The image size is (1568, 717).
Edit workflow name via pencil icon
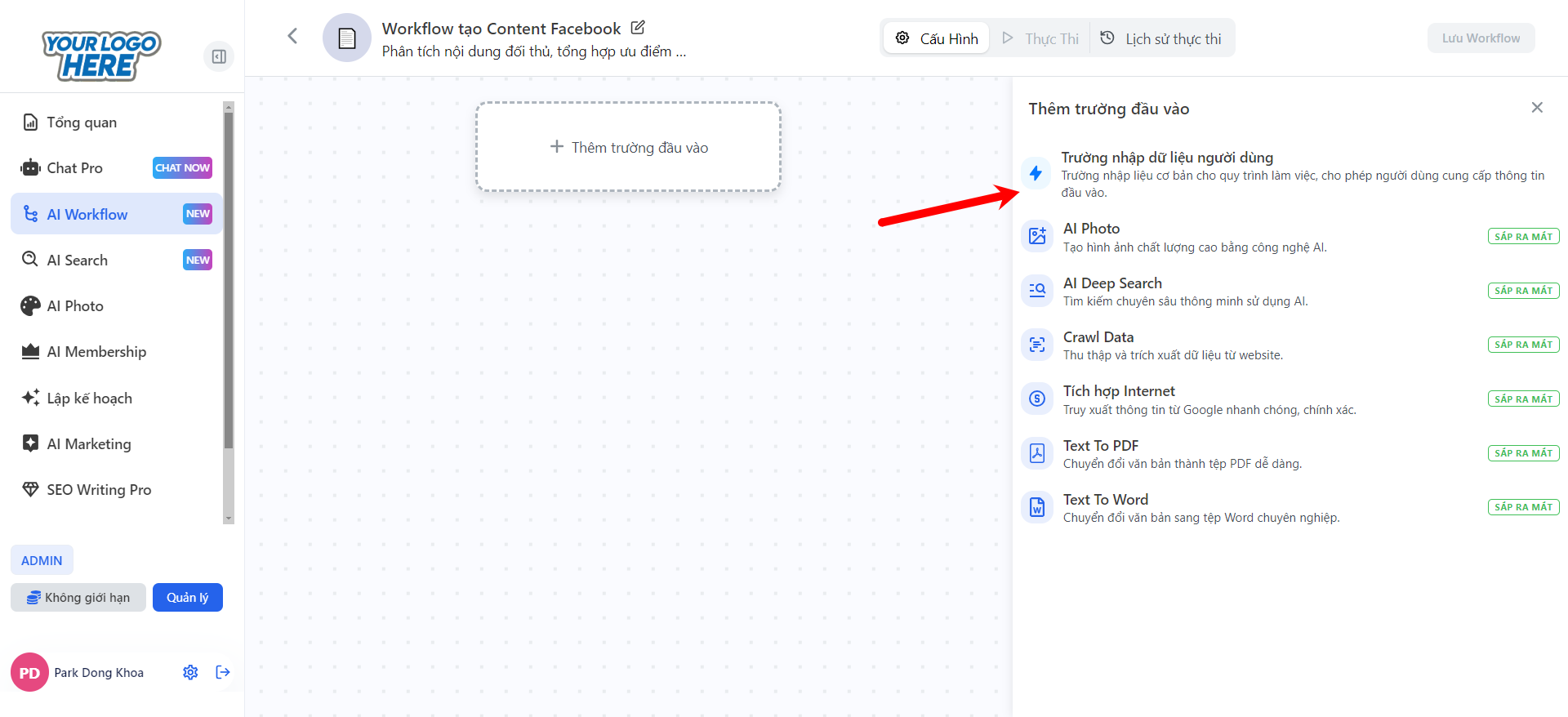pos(638,28)
